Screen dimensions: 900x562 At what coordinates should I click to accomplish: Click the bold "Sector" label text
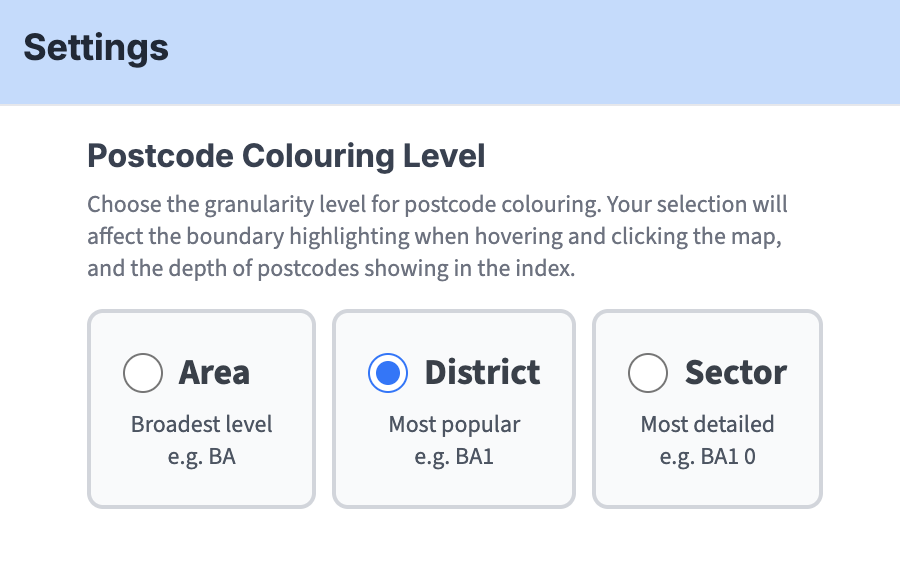[735, 373]
